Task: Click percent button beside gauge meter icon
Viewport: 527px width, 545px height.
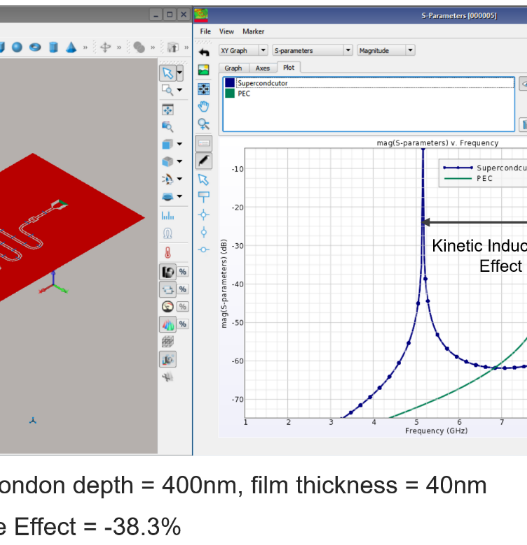Action: (183, 307)
